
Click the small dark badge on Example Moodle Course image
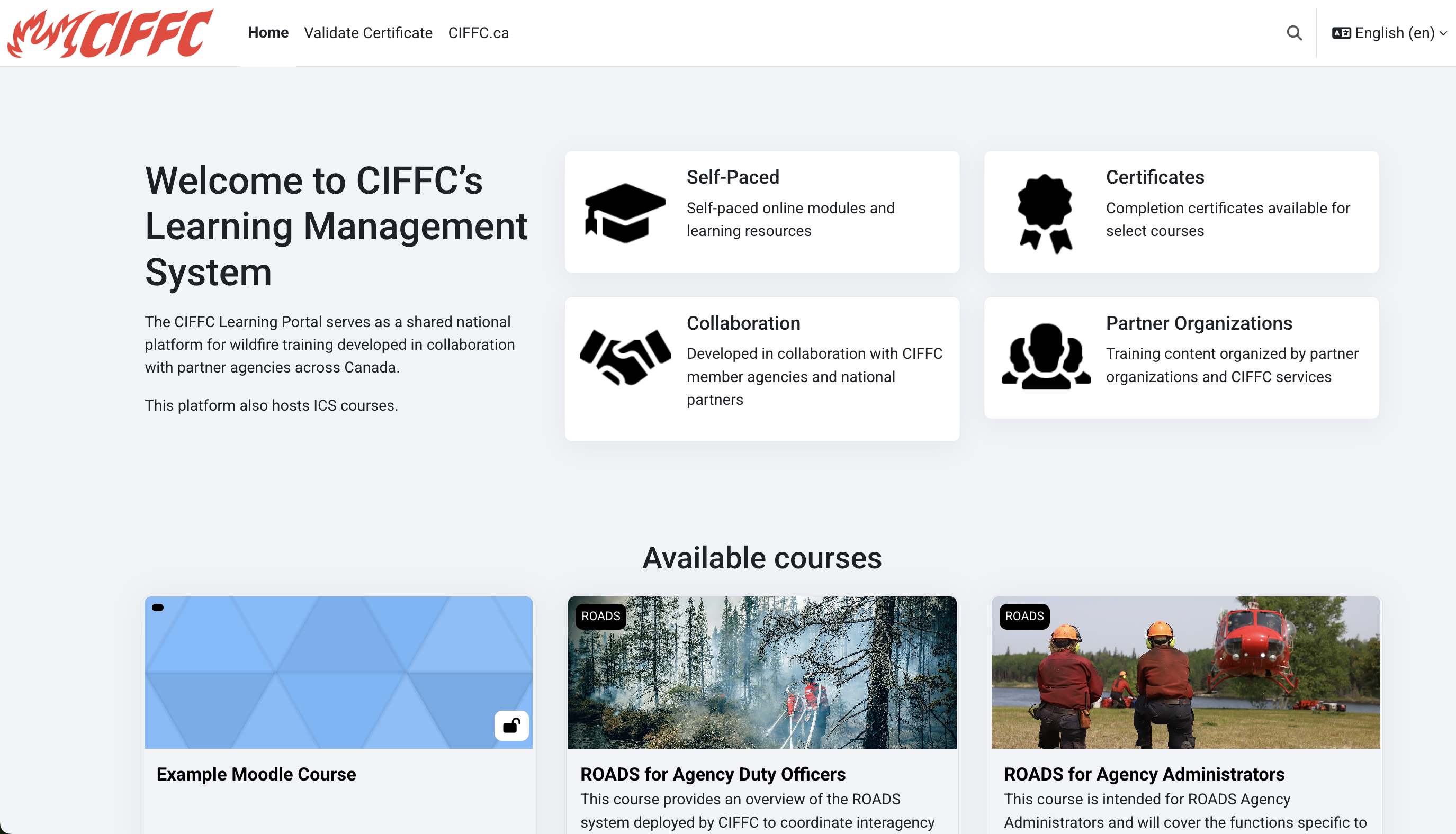tap(158, 607)
